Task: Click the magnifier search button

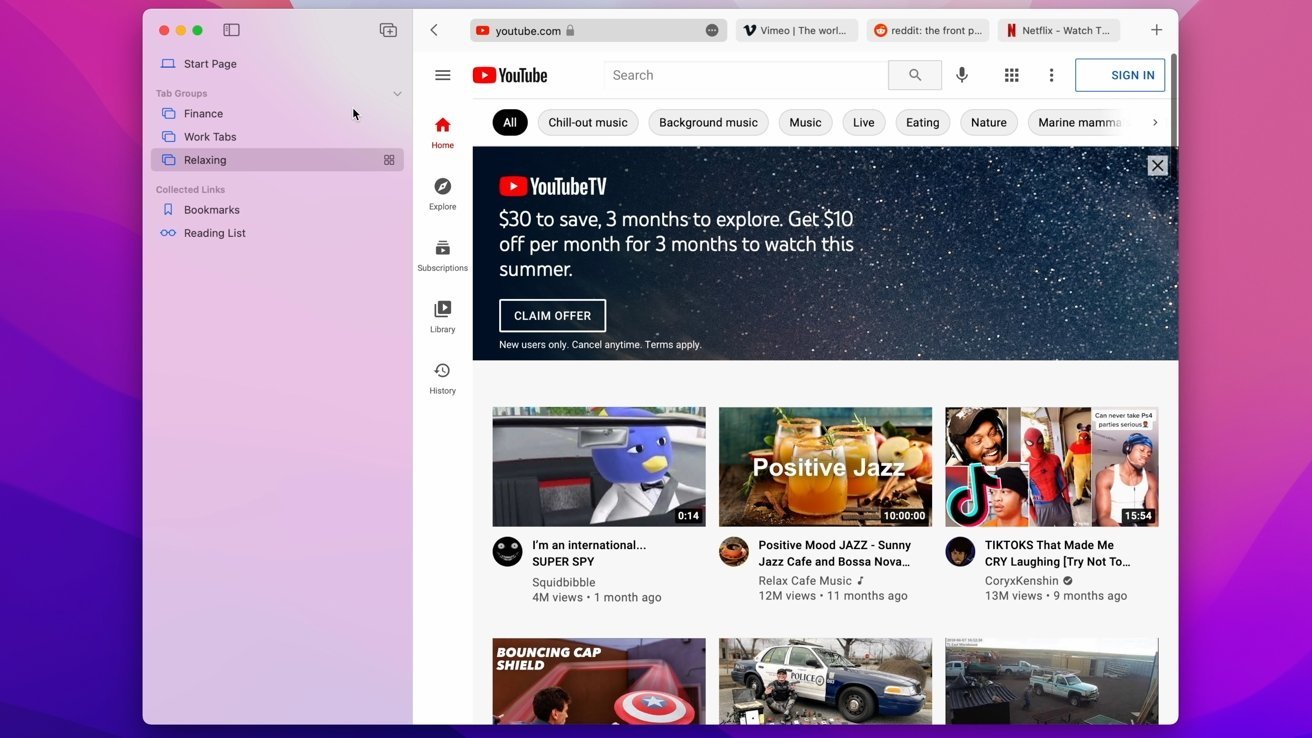Action: (x=915, y=75)
